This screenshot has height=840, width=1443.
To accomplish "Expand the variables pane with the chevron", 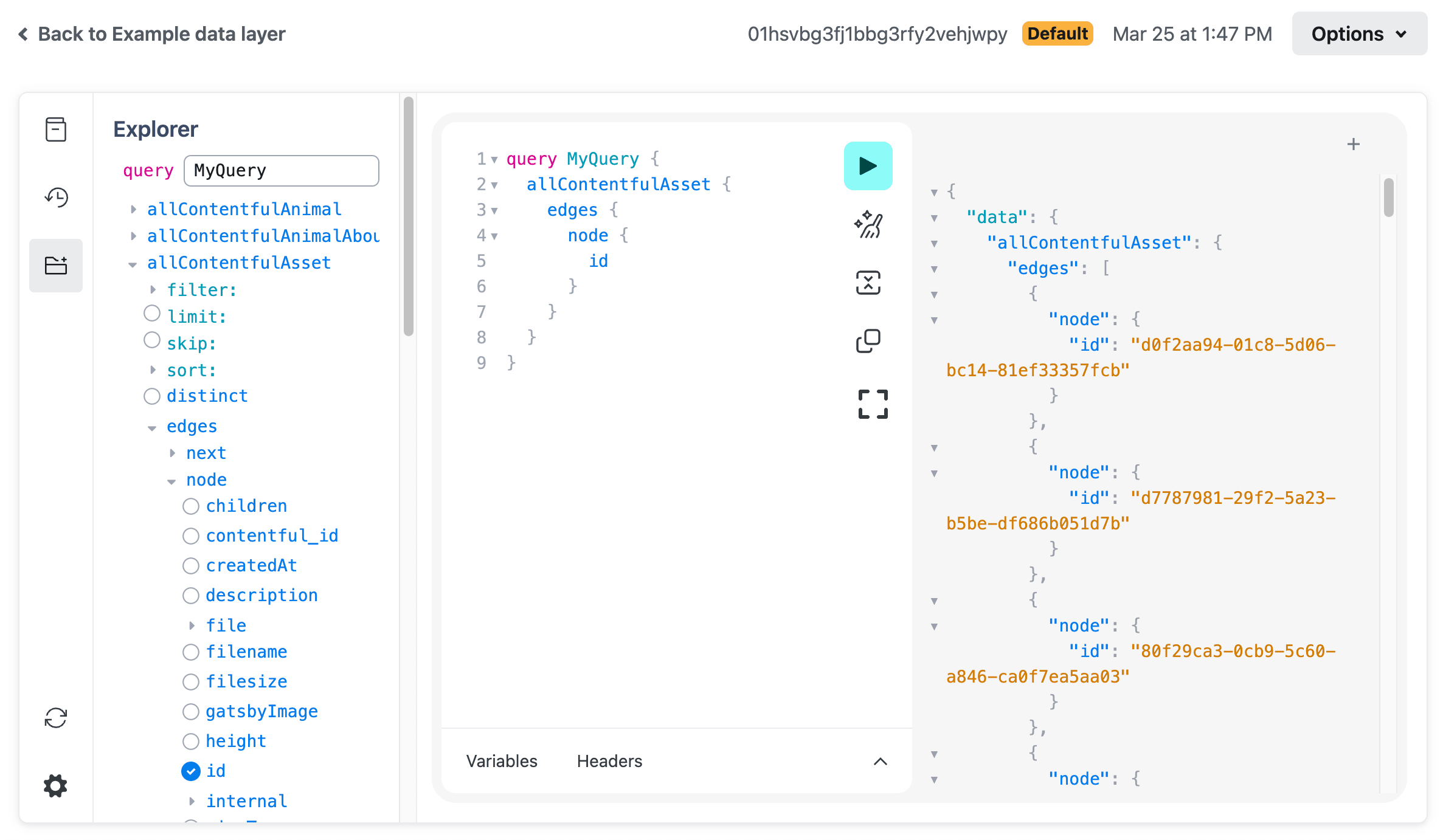I will (880, 761).
